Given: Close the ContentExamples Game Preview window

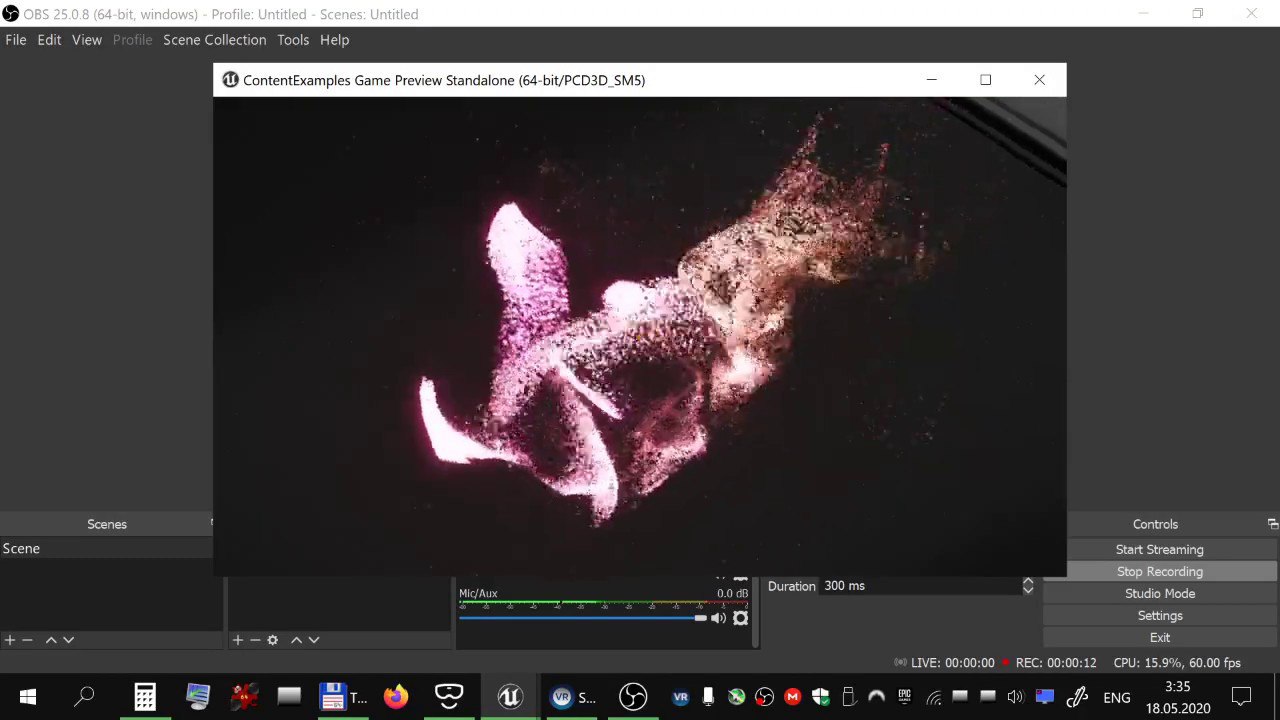Looking at the screenshot, I should (1039, 80).
